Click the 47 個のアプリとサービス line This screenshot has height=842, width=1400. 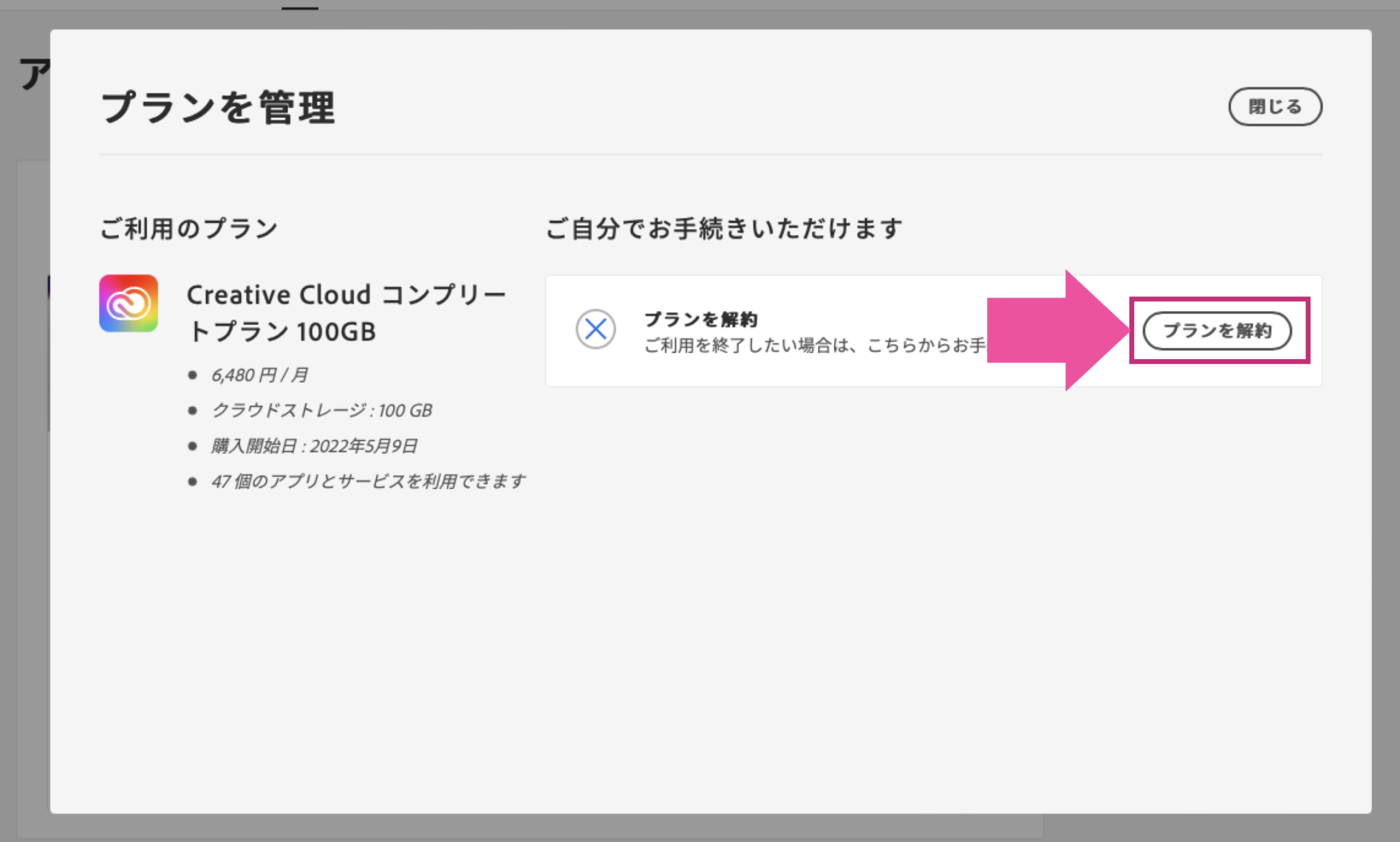[x=368, y=482]
